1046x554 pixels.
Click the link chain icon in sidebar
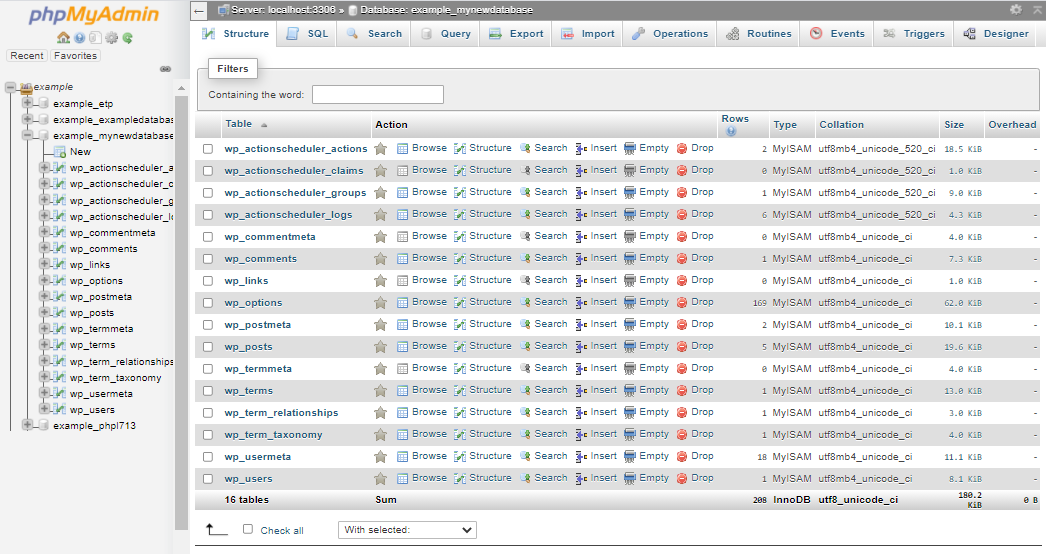point(166,69)
